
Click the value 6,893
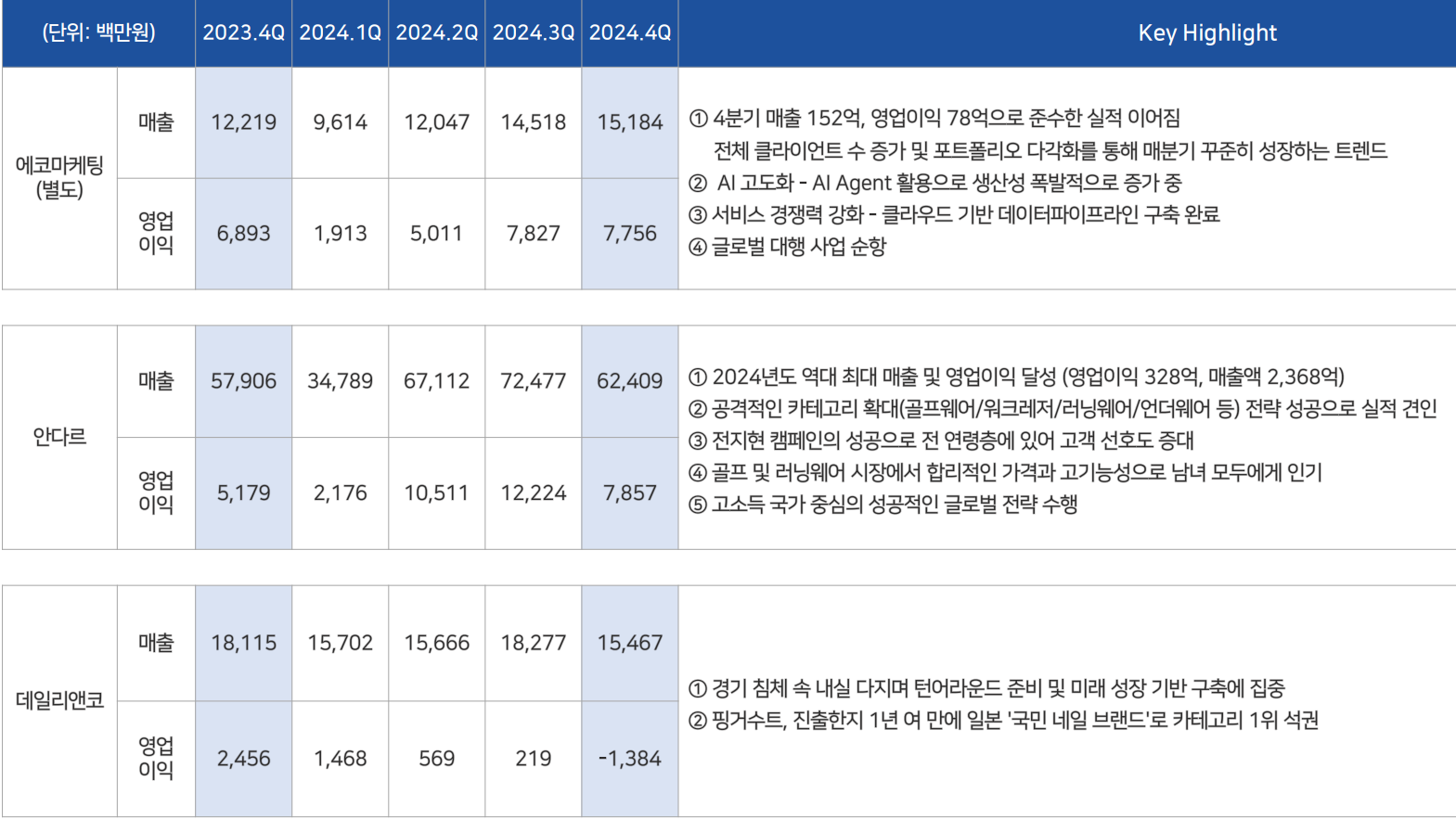click(x=243, y=234)
